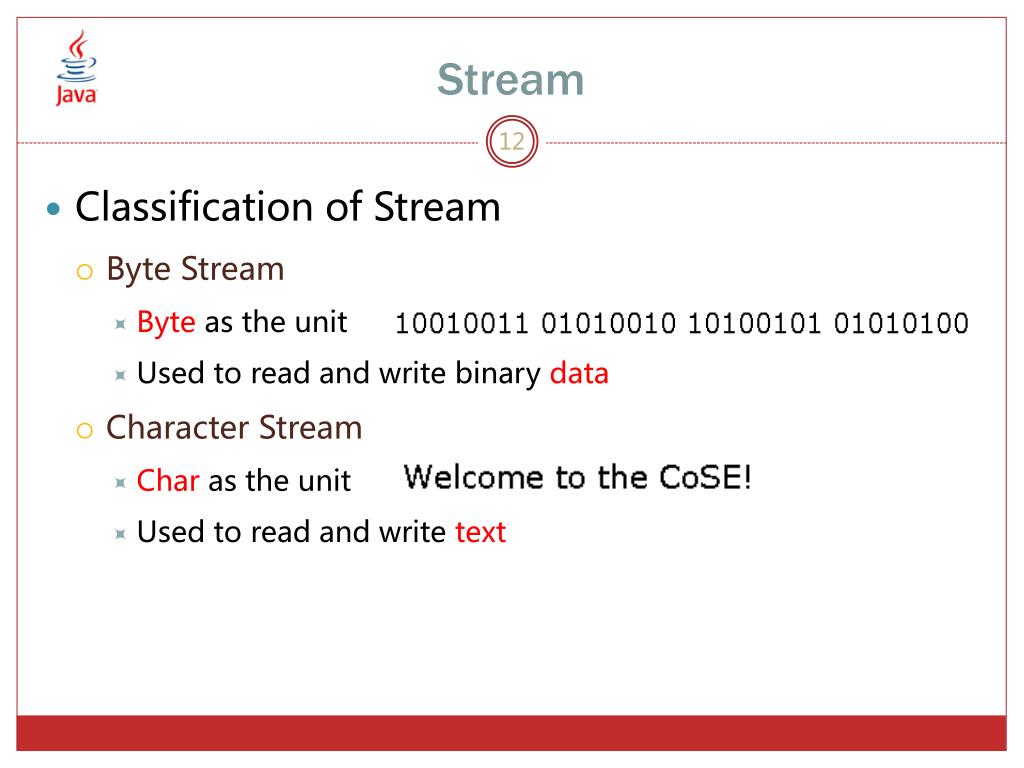This screenshot has width=1024, height=768.
Task: Click the star bullet before binary data line
Action: [120, 375]
